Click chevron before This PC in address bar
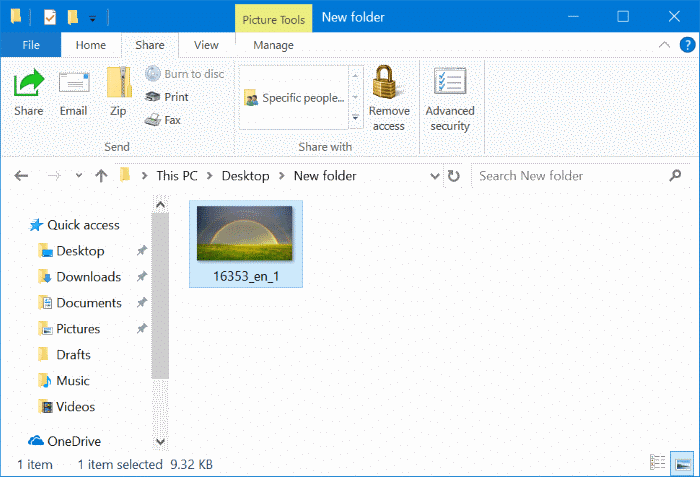This screenshot has height=477, width=700. tap(144, 176)
